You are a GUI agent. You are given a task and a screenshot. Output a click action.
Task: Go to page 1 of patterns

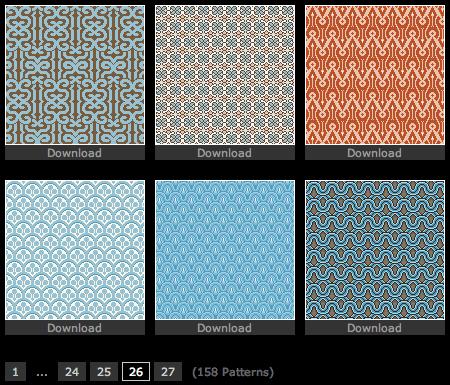(x=15, y=371)
